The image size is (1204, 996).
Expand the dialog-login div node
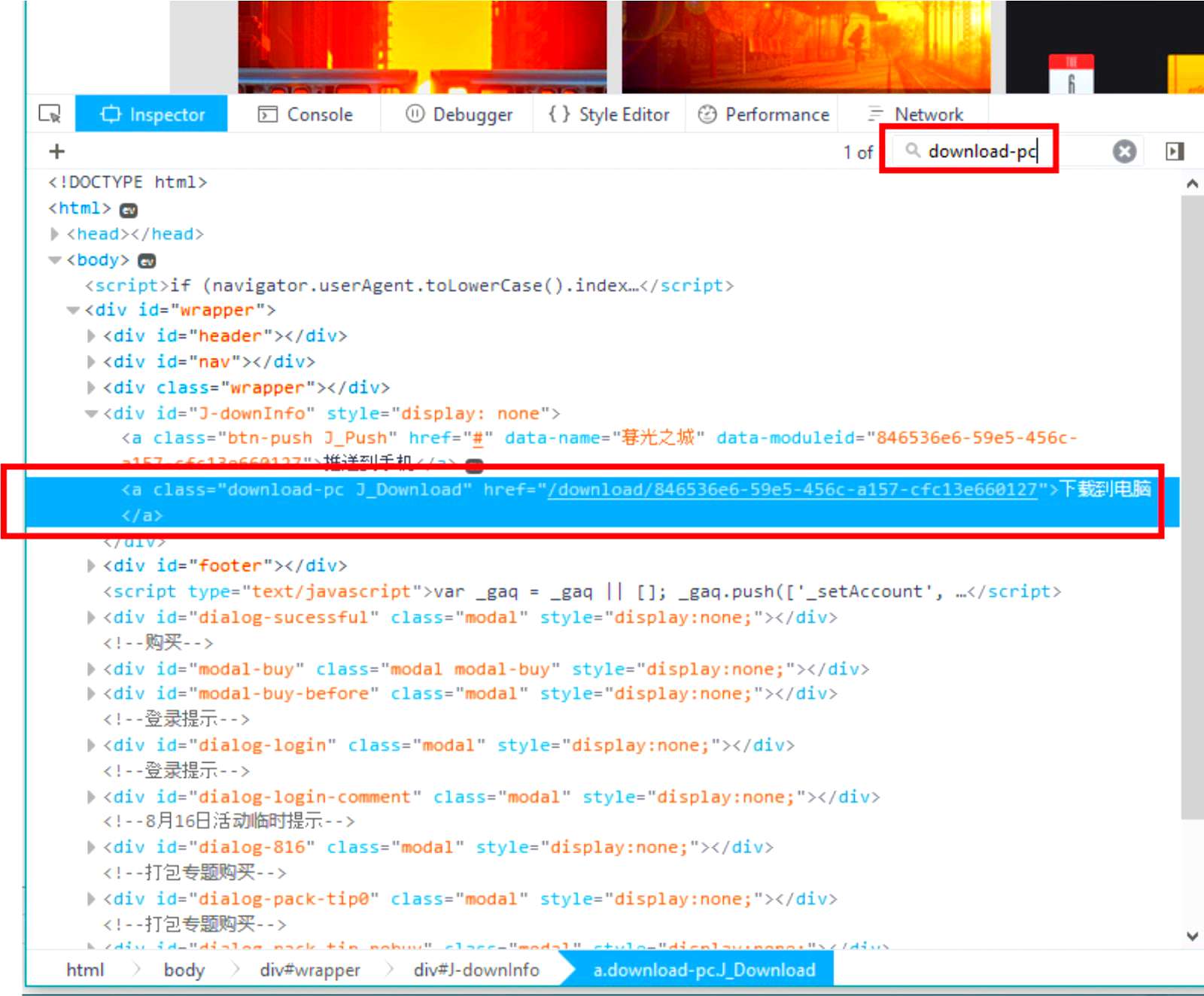tap(91, 745)
